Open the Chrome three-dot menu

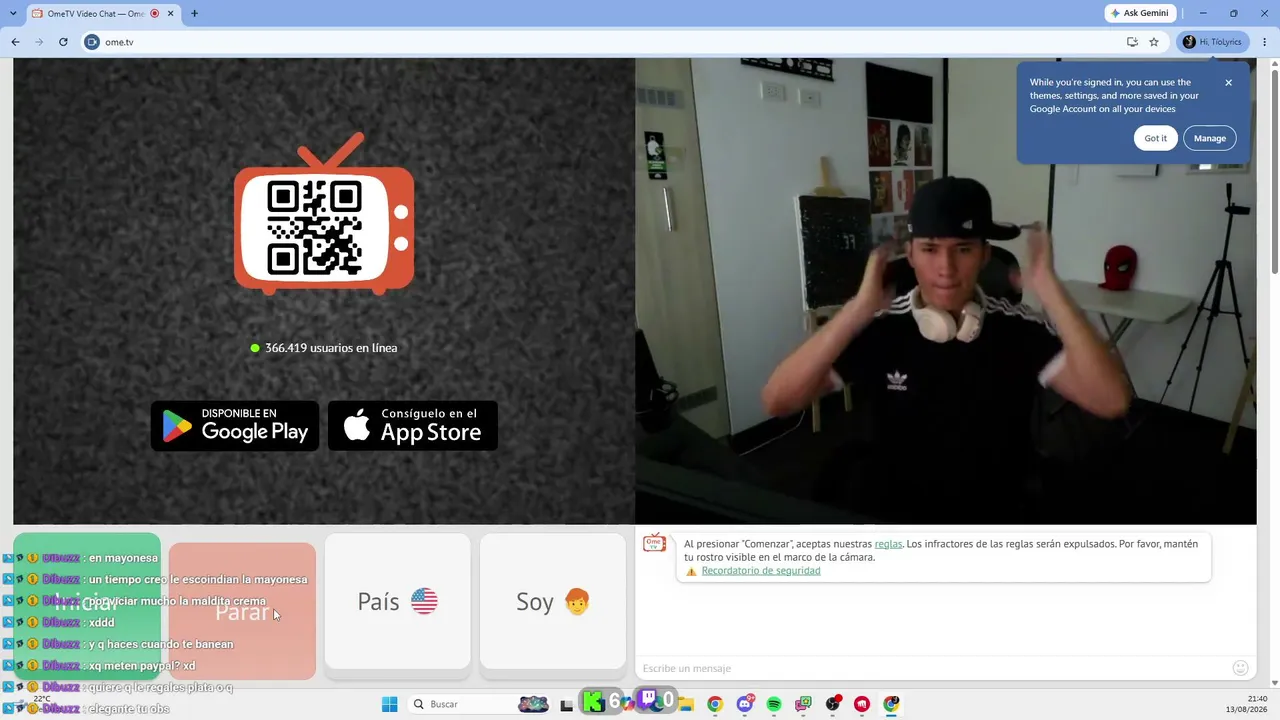click(x=1265, y=42)
